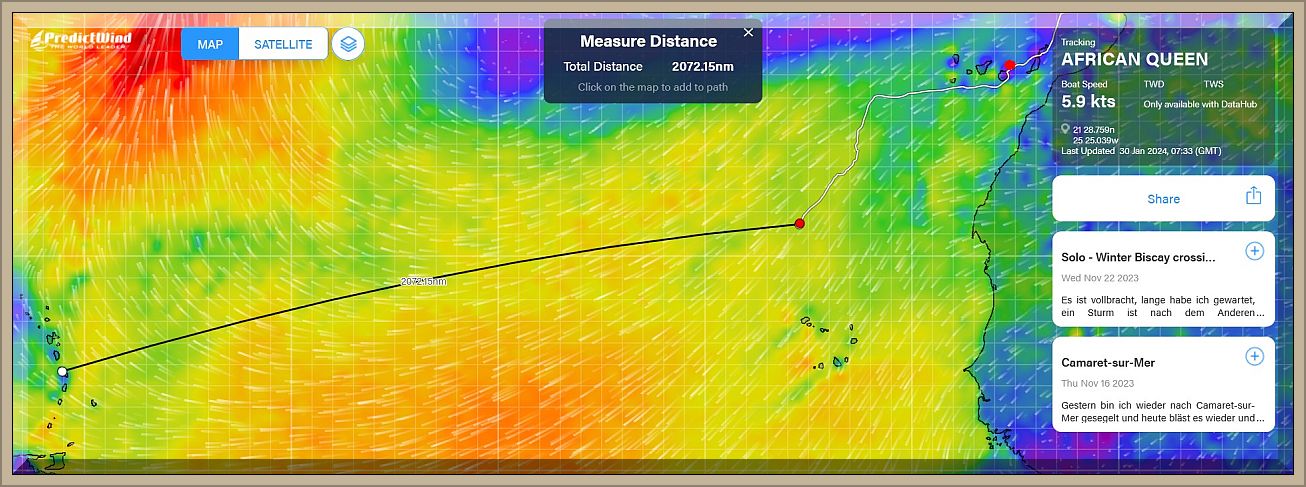The height and width of the screenshot is (487, 1306).
Task: Click the Total Distance value in popup
Action: point(702,67)
